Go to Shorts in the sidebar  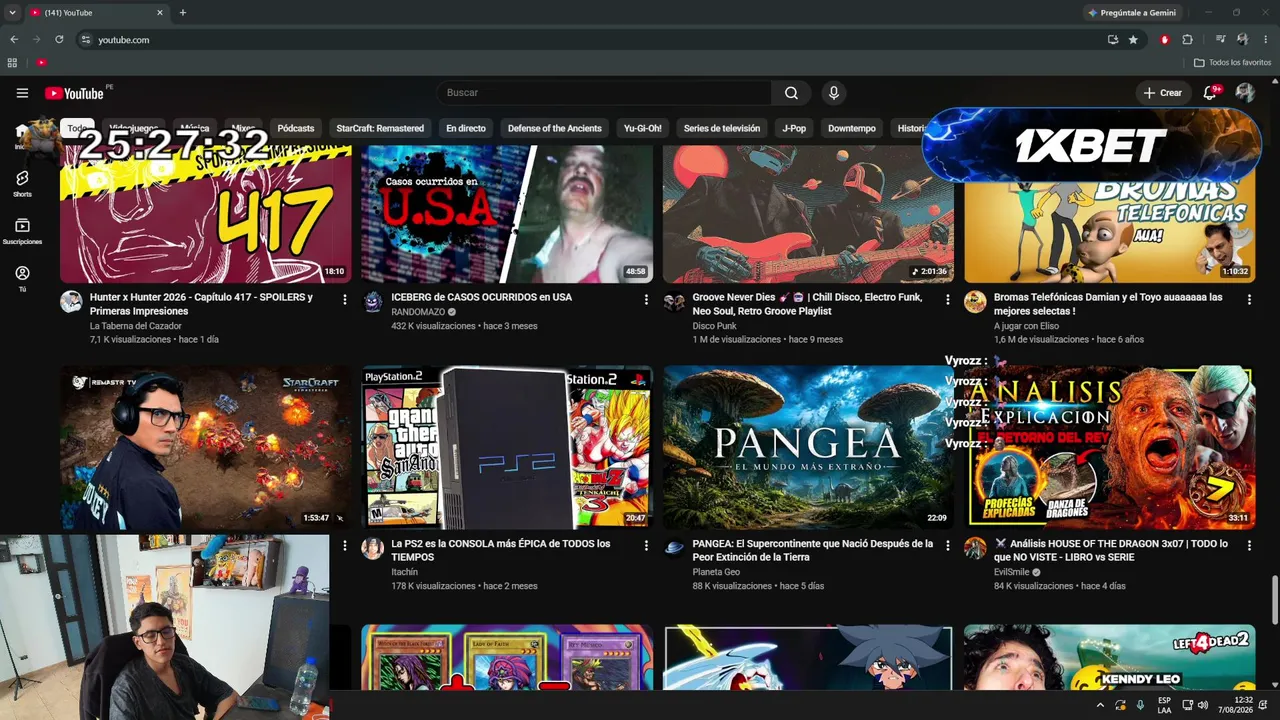click(x=22, y=183)
